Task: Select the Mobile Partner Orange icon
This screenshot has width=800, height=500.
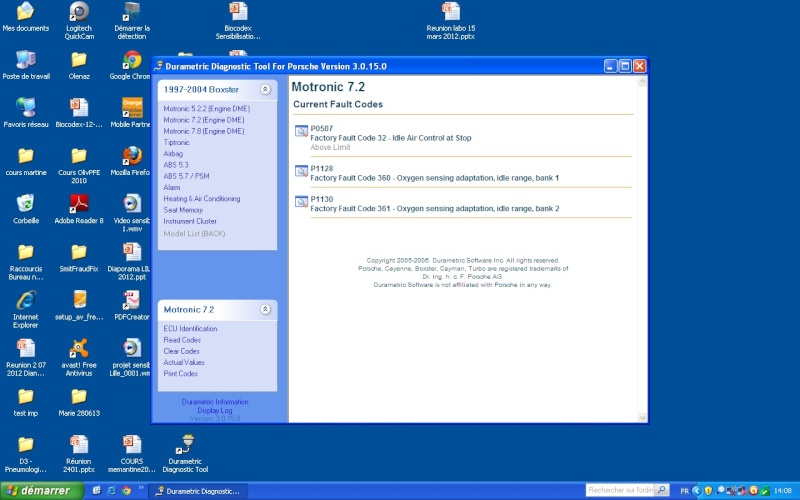Action: [x=131, y=113]
